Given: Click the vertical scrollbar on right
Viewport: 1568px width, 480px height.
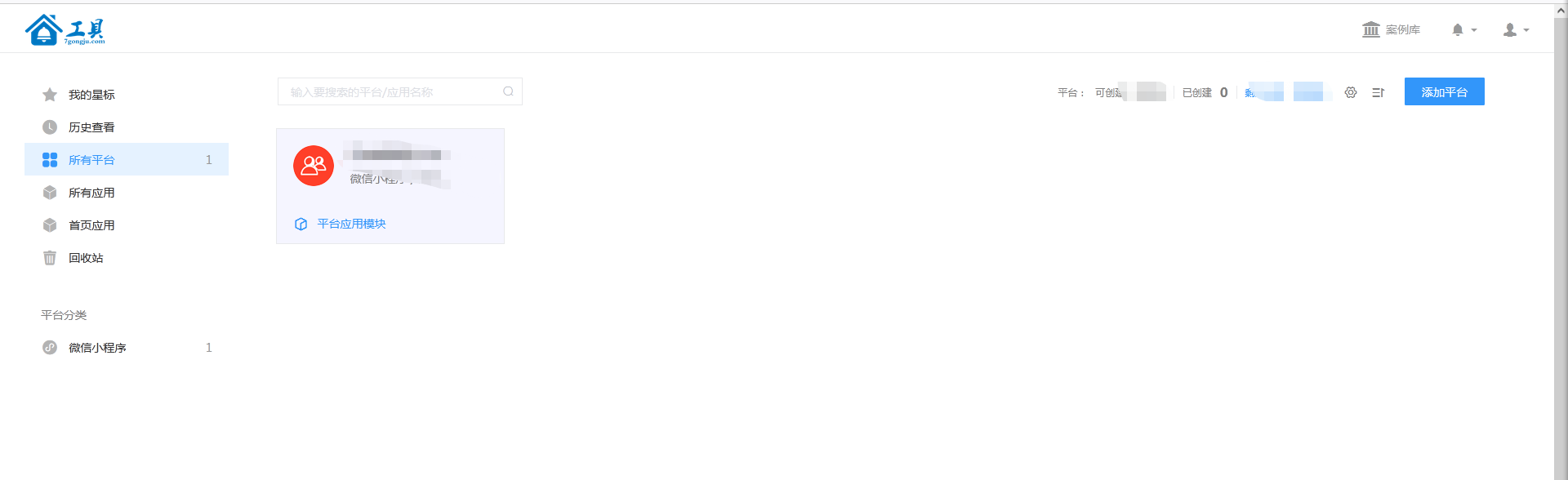Looking at the screenshot, I should pyautogui.click(x=1561, y=245).
